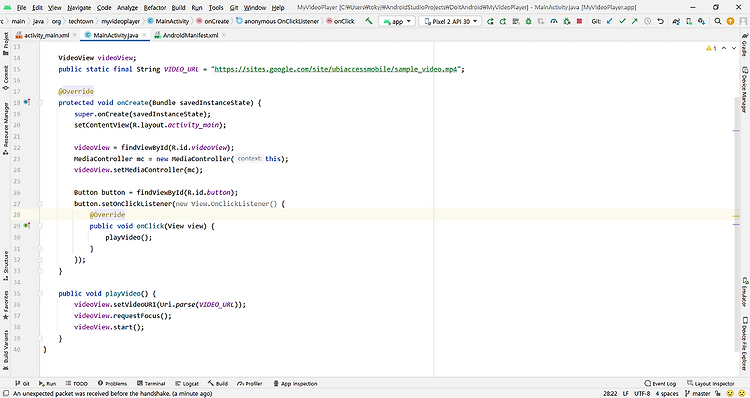Image resolution: width=750 pixels, height=398 pixels.
Task: Stop the app with the red square
Action: click(579, 21)
